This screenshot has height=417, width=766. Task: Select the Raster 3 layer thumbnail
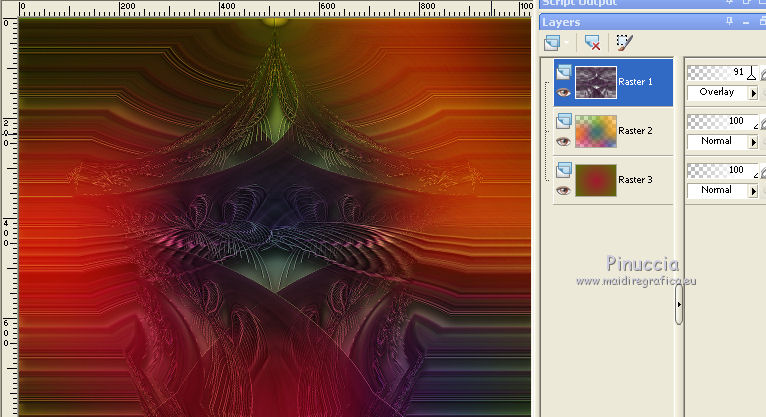596,180
